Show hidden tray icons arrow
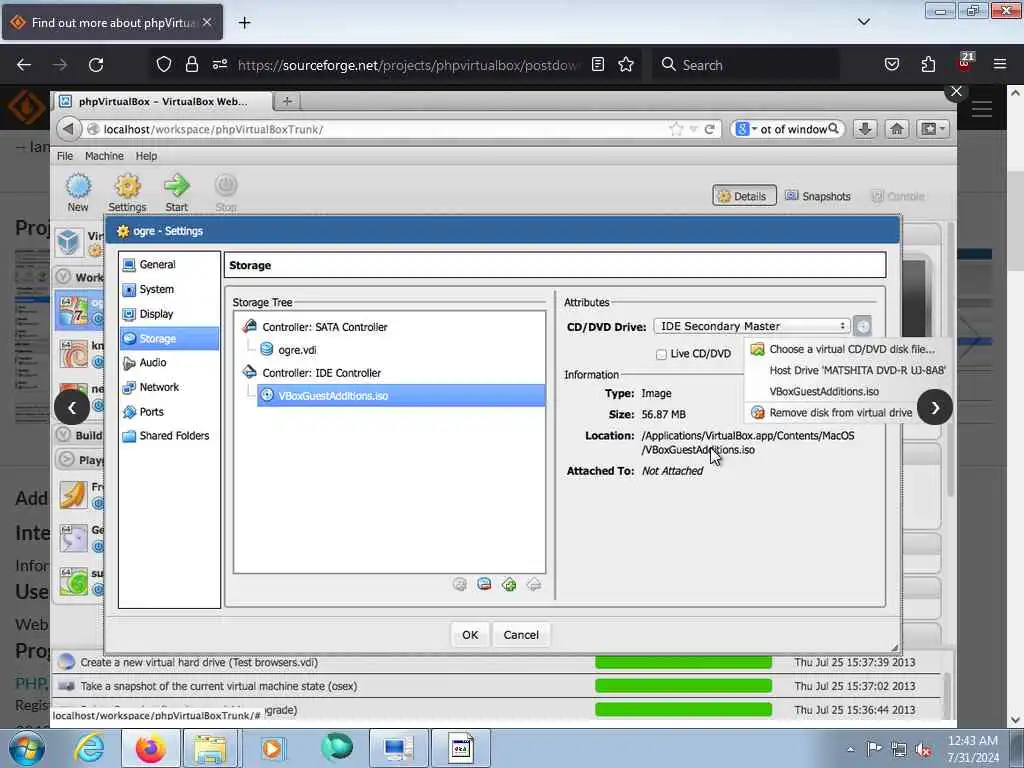The image size is (1024, 768). [x=850, y=750]
